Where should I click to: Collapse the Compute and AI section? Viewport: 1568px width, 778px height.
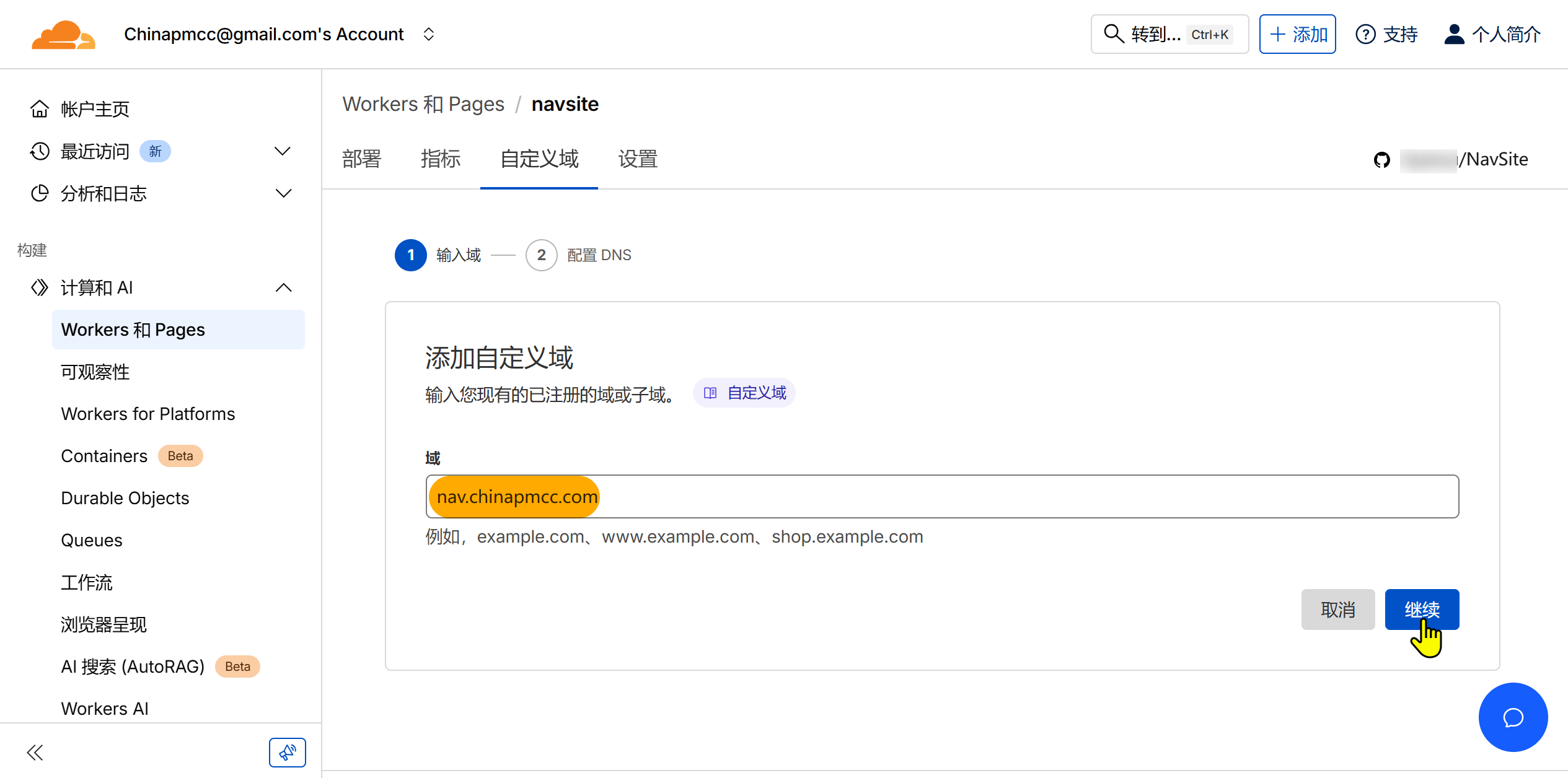283,287
